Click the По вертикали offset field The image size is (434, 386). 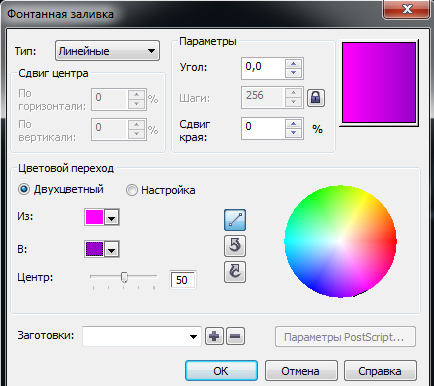click(x=110, y=129)
